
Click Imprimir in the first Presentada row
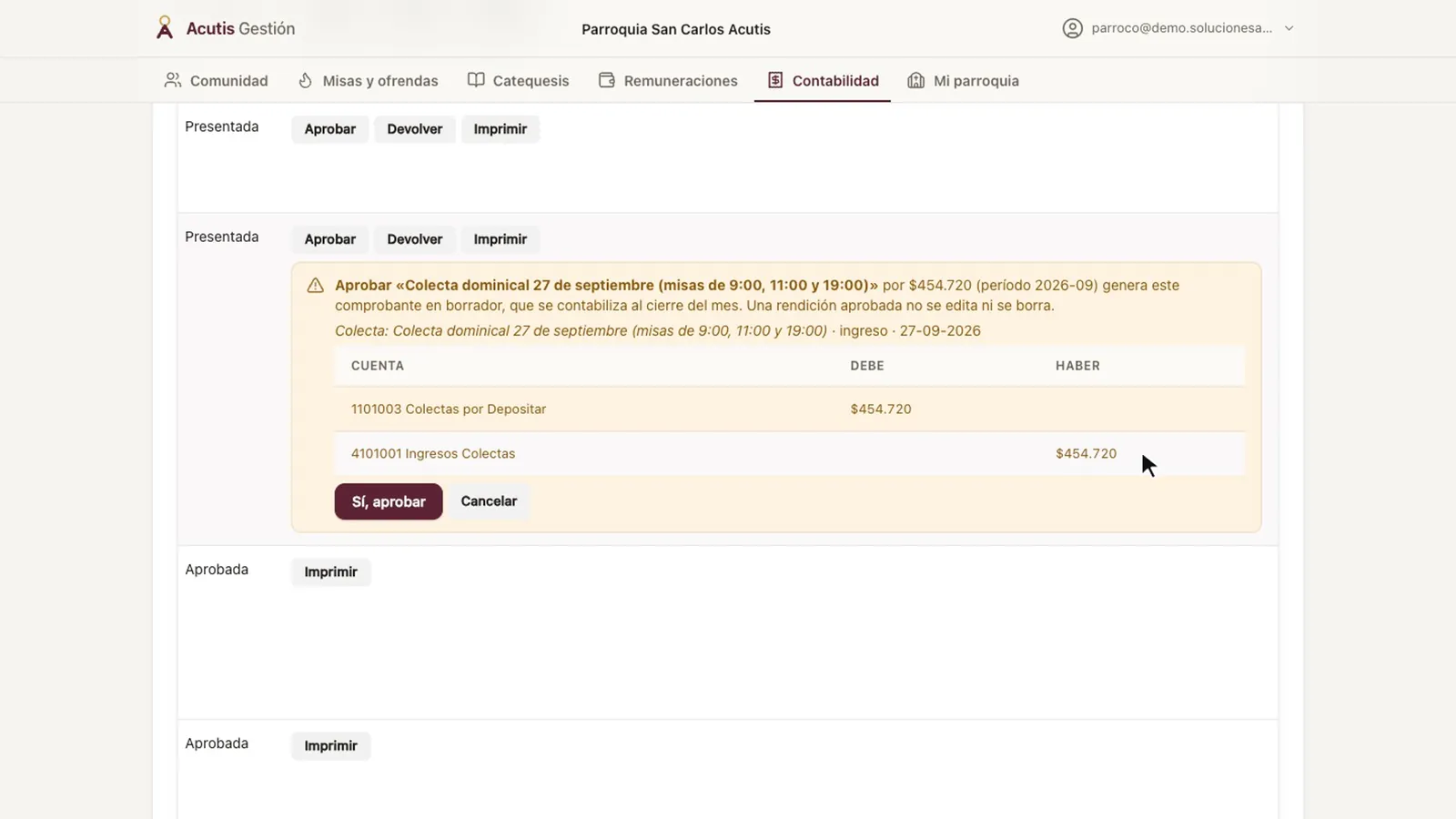coord(500,129)
